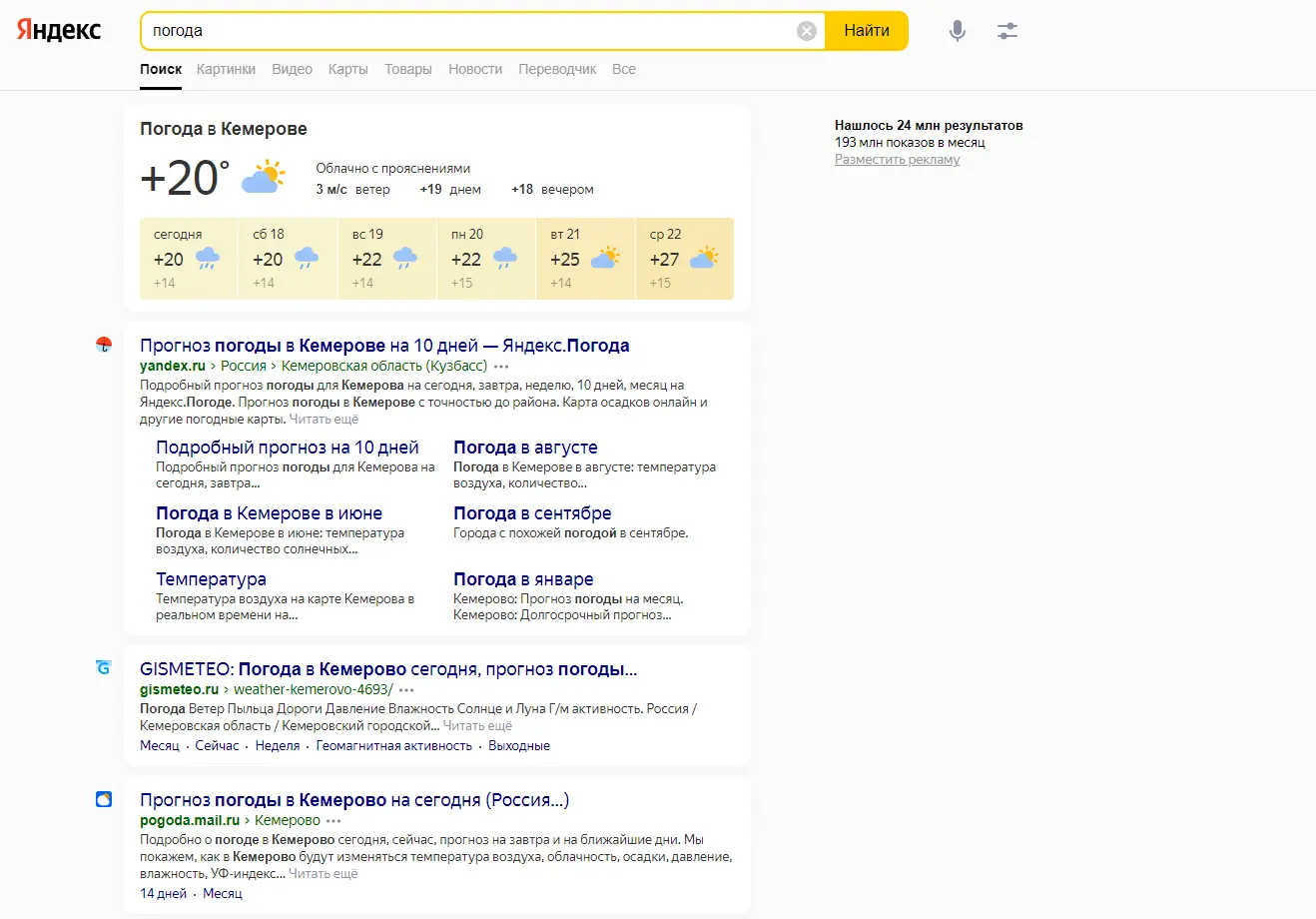Open the options menu for the pogoda.mail.ru result
The width and height of the screenshot is (1316, 919).
[x=333, y=821]
